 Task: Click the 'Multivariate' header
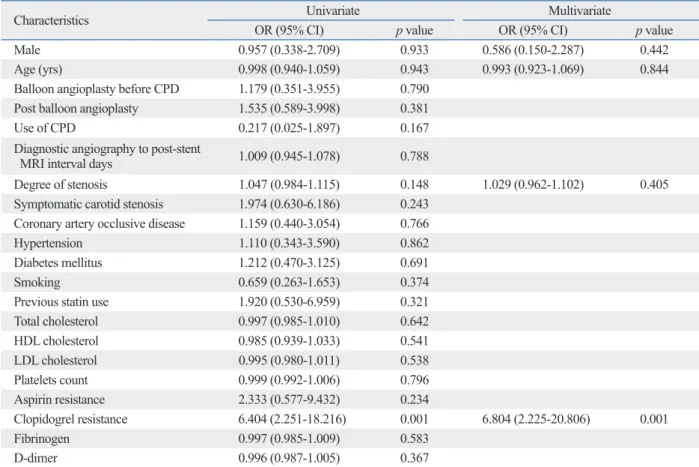[580, 11]
